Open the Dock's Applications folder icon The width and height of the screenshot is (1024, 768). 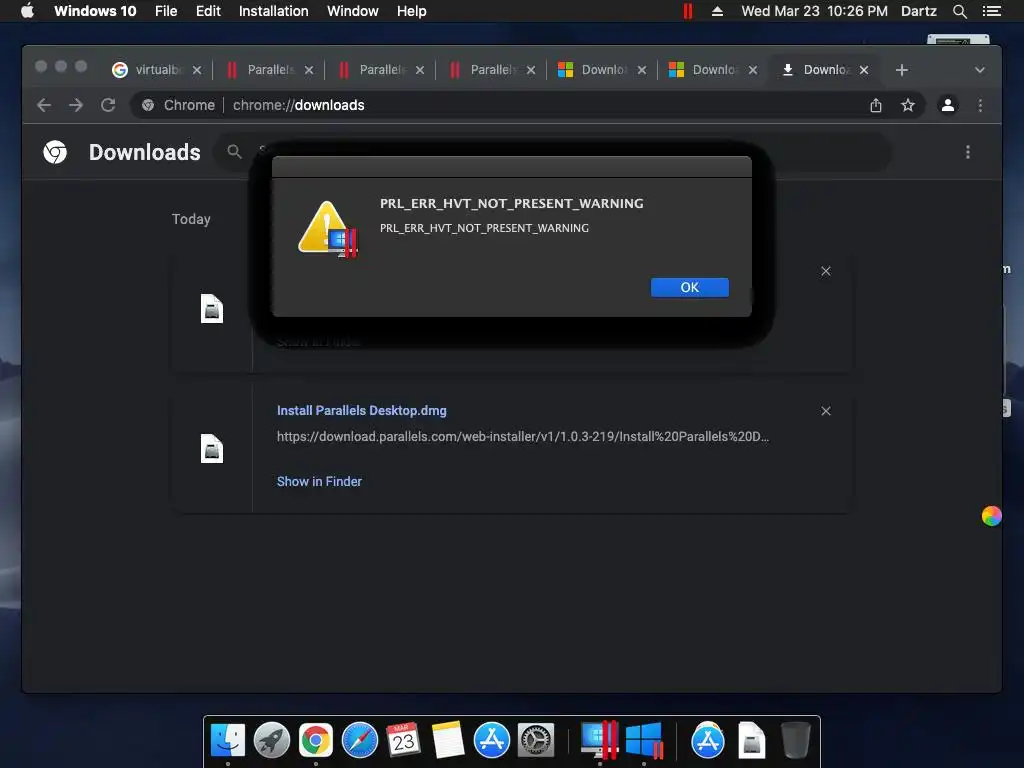(x=708, y=741)
